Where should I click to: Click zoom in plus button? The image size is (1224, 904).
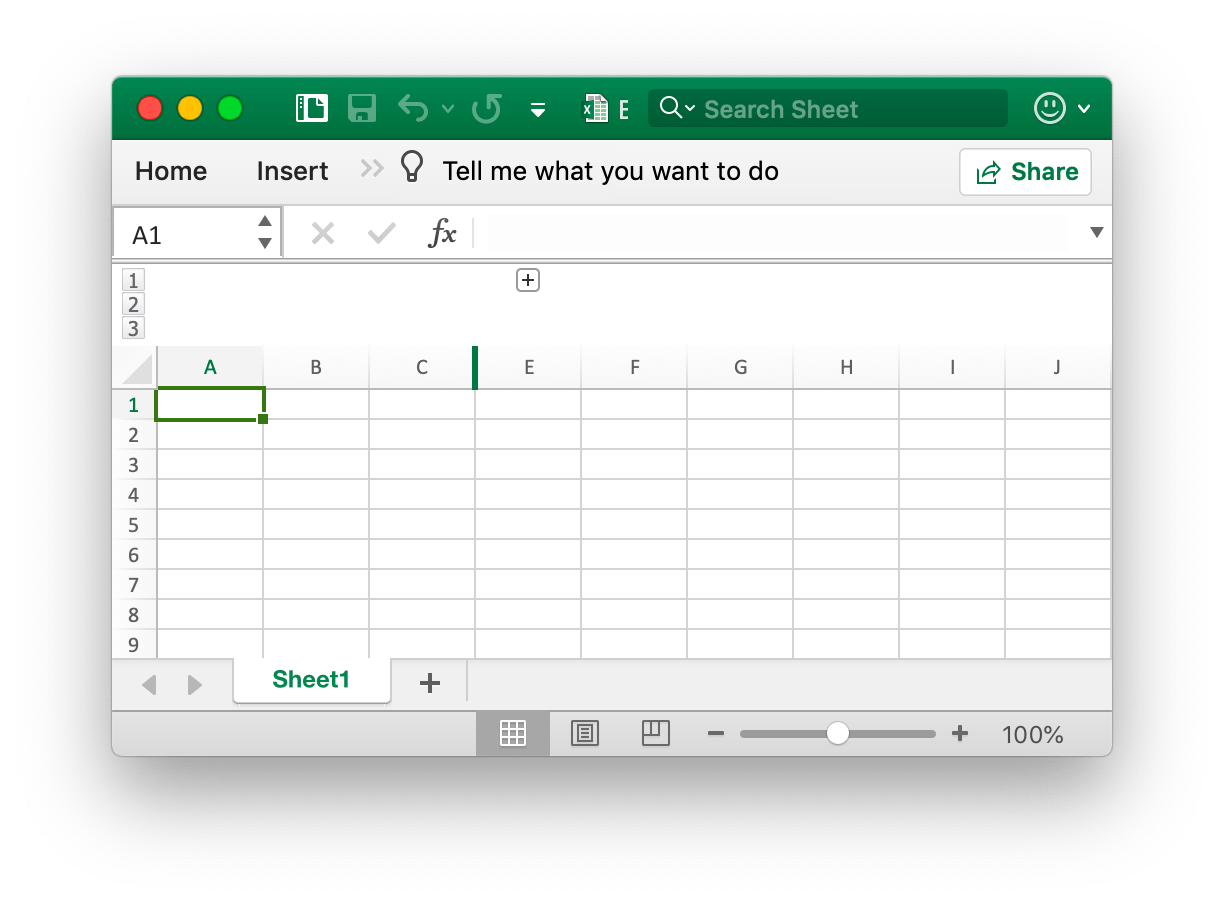960,734
